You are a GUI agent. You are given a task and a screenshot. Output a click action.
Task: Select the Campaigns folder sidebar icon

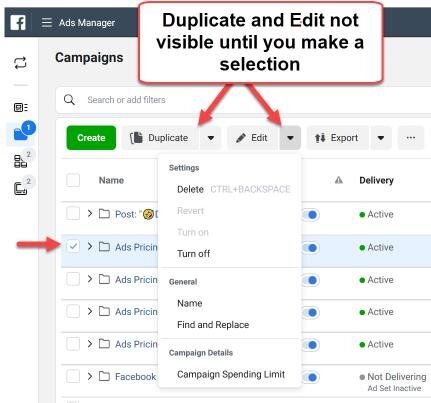pos(21,134)
